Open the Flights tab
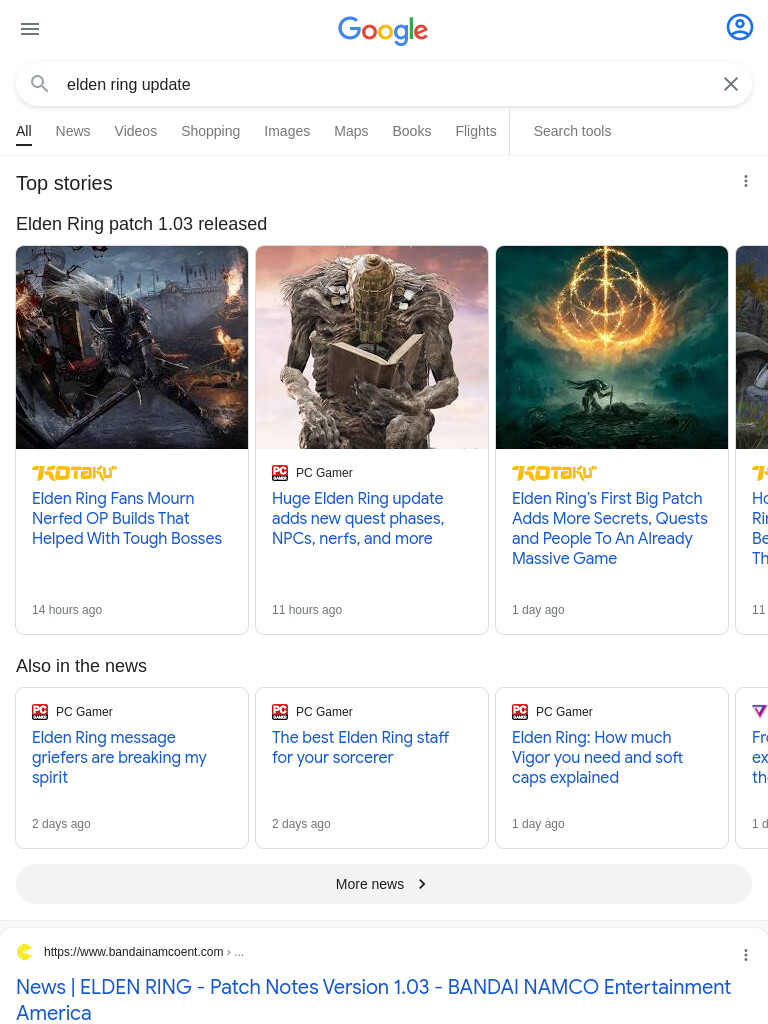 [475, 131]
